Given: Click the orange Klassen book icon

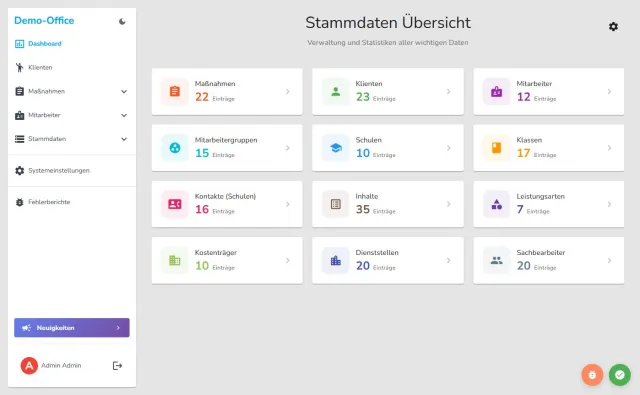Looking at the screenshot, I should coord(496,148).
